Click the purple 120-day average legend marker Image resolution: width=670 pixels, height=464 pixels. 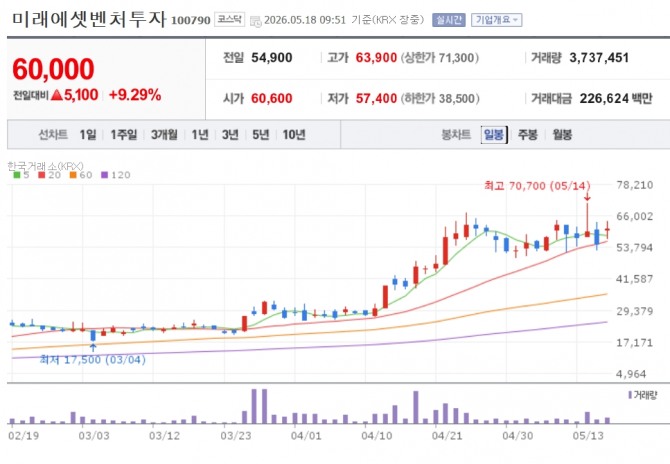point(105,175)
